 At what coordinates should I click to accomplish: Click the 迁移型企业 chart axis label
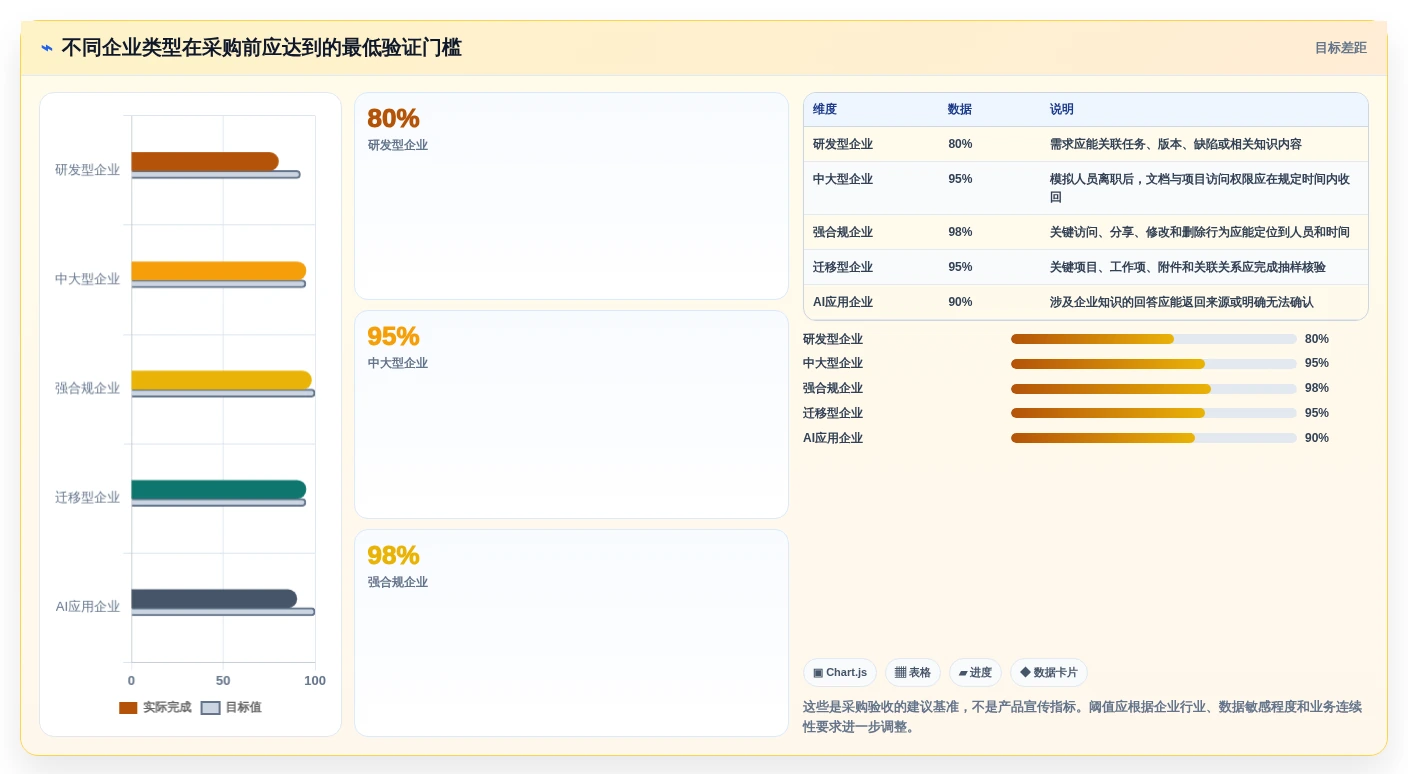point(87,498)
